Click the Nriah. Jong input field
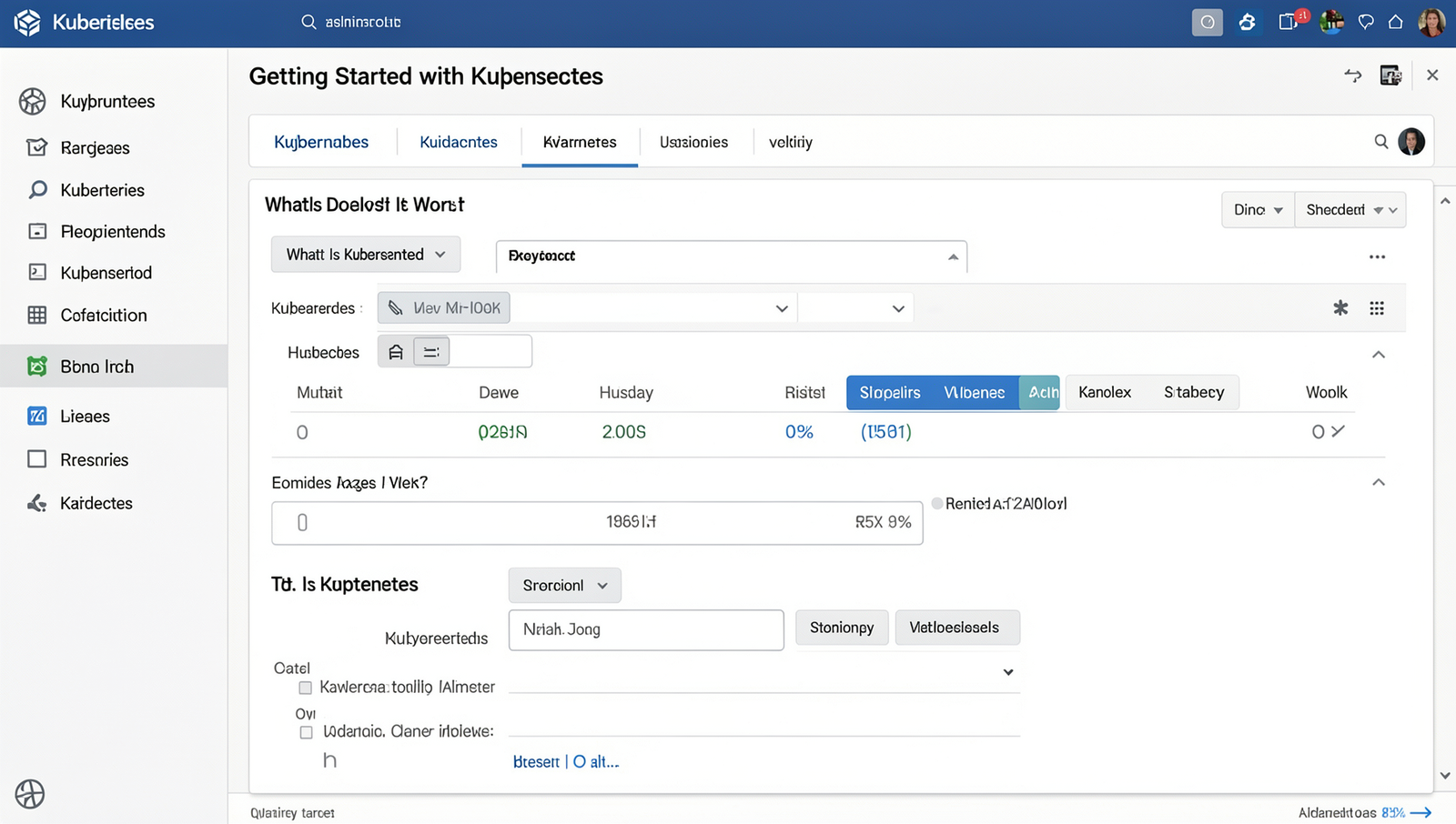The width and height of the screenshot is (1456, 824). [646, 629]
